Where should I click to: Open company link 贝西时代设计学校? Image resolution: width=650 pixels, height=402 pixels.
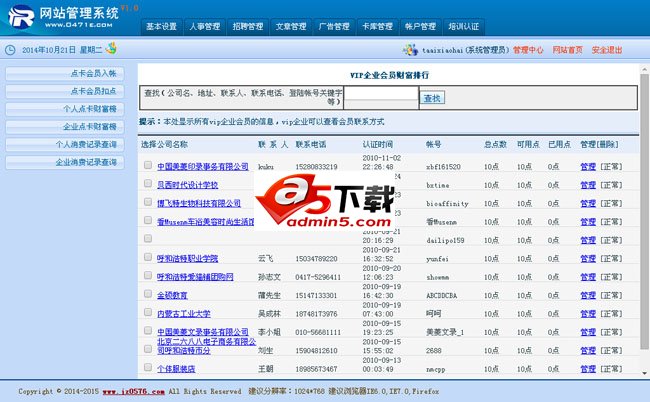tap(187, 185)
